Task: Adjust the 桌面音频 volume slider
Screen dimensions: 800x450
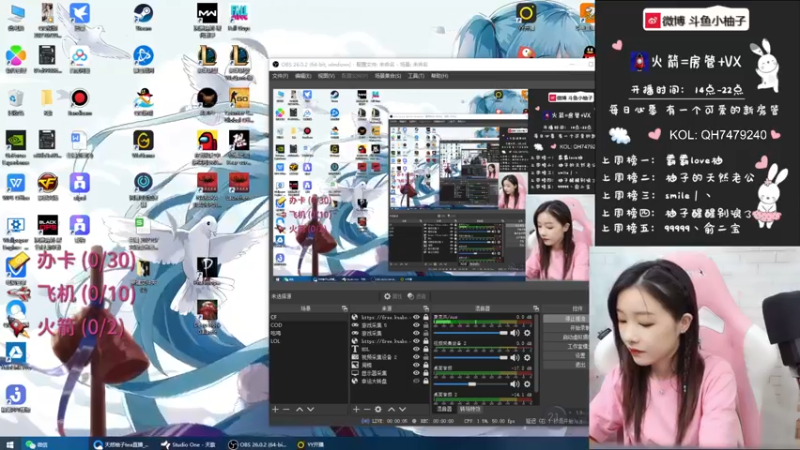Action: (470, 384)
